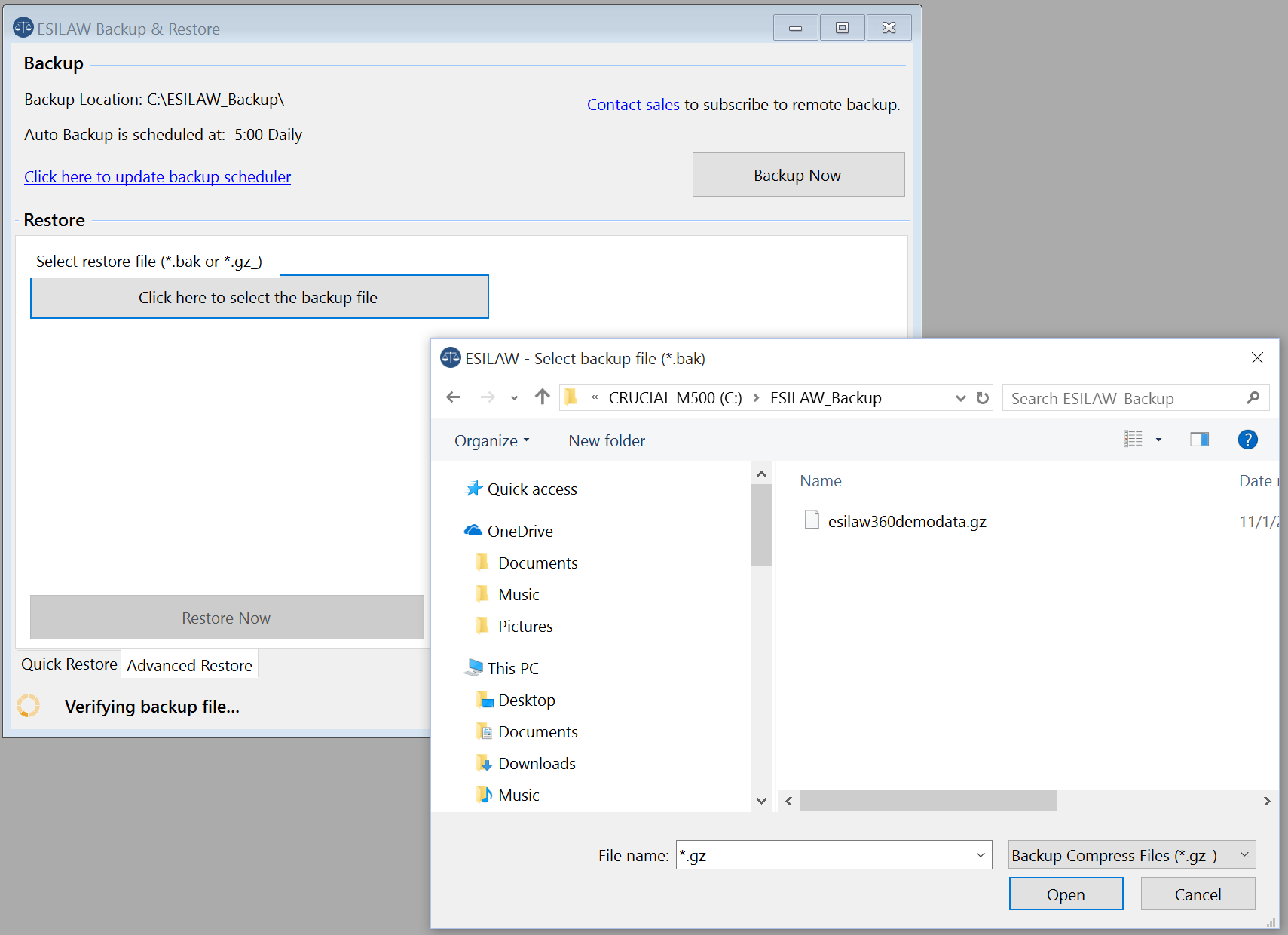This screenshot has height=935, width=1288.
Task: Switch to the Advanced Restore tab
Action: pyautogui.click(x=189, y=665)
